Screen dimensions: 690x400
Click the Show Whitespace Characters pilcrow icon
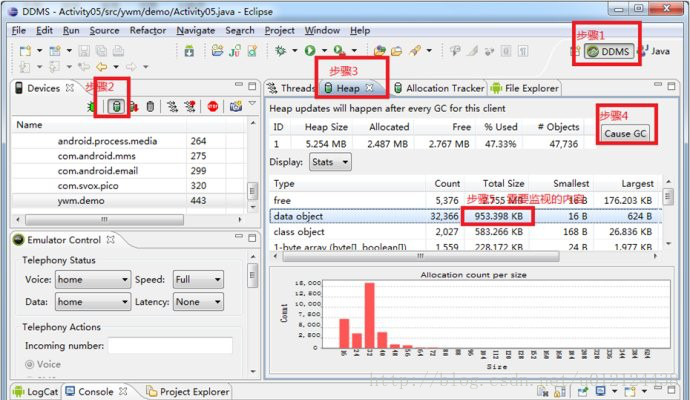pyautogui.click(x=523, y=51)
